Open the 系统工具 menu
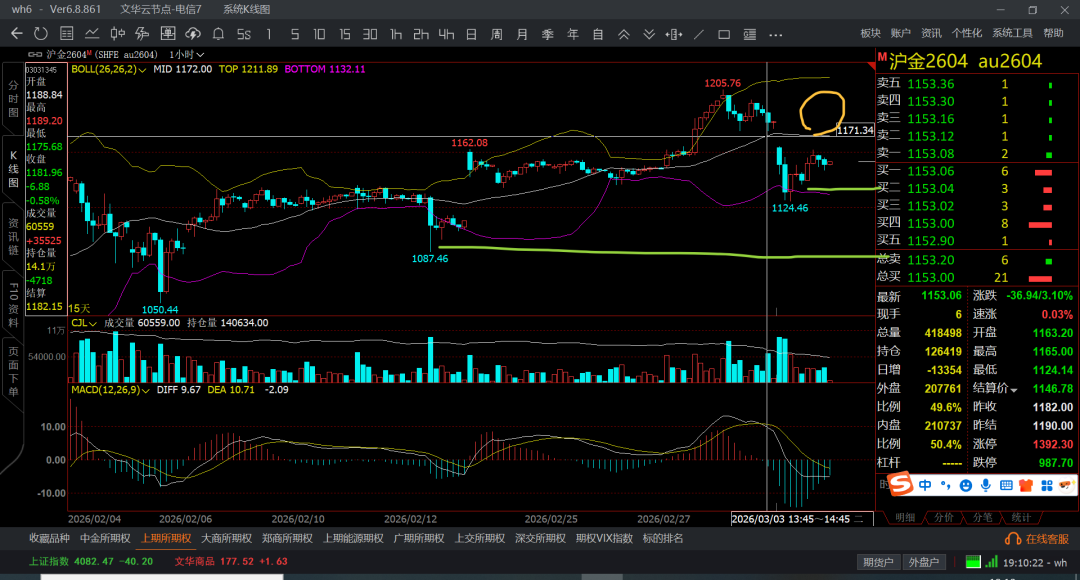Image resolution: width=1080 pixels, height=580 pixels. [x=1012, y=33]
